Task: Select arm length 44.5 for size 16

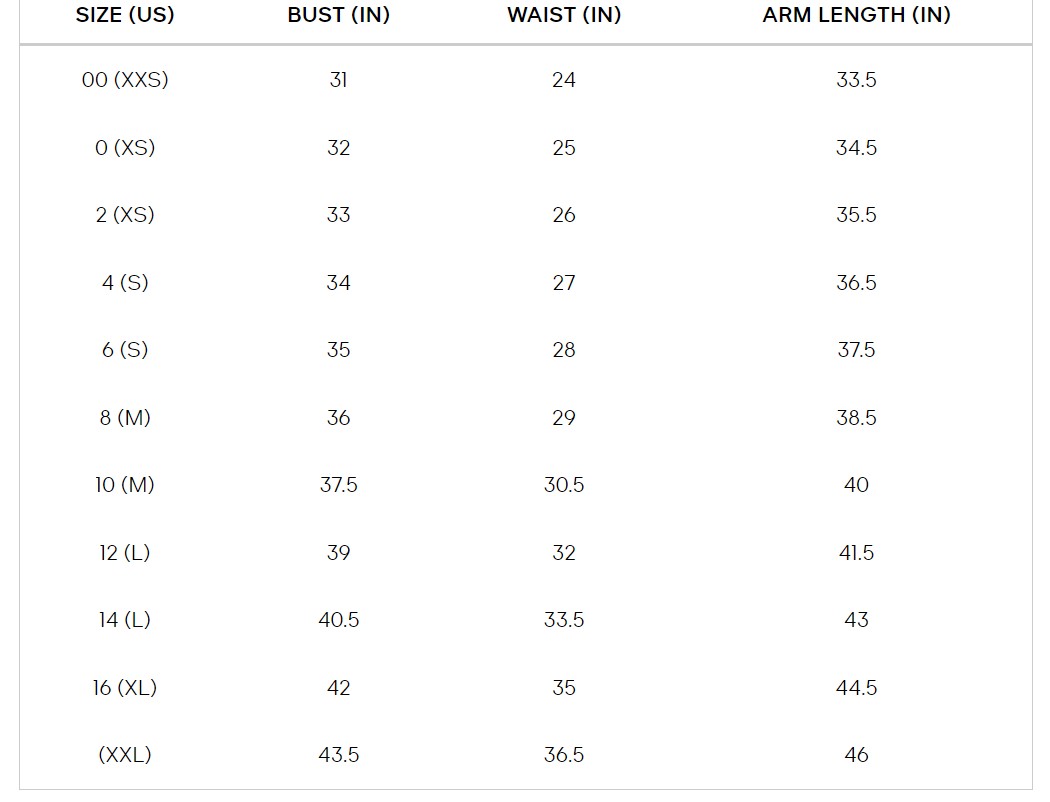Action: 856,688
